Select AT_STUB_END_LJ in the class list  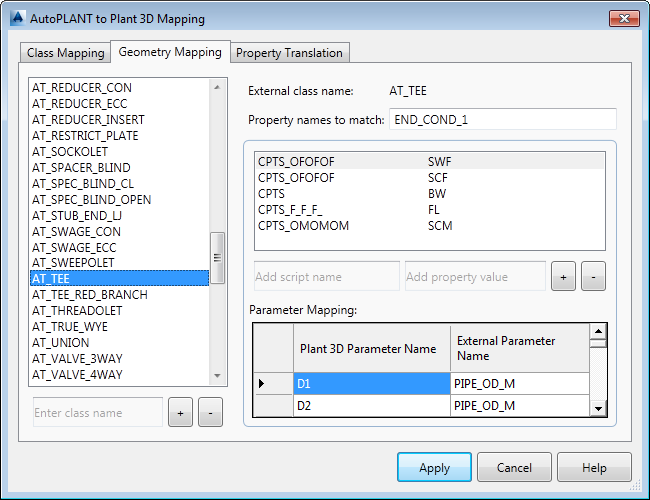(x=119, y=216)
